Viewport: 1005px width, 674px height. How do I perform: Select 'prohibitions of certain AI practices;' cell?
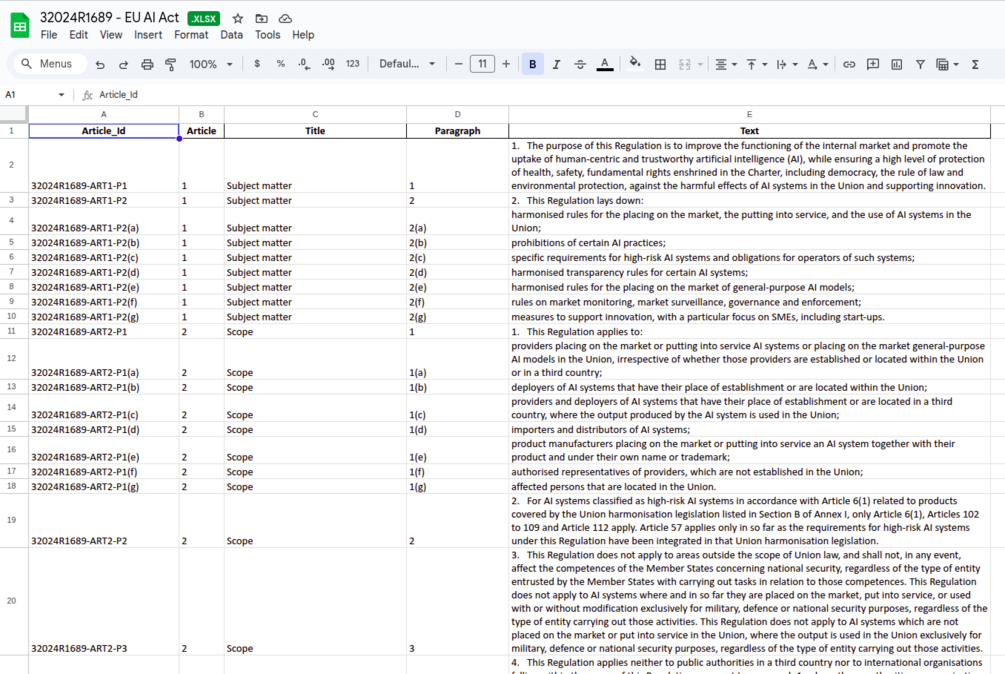tap(749, 243)
